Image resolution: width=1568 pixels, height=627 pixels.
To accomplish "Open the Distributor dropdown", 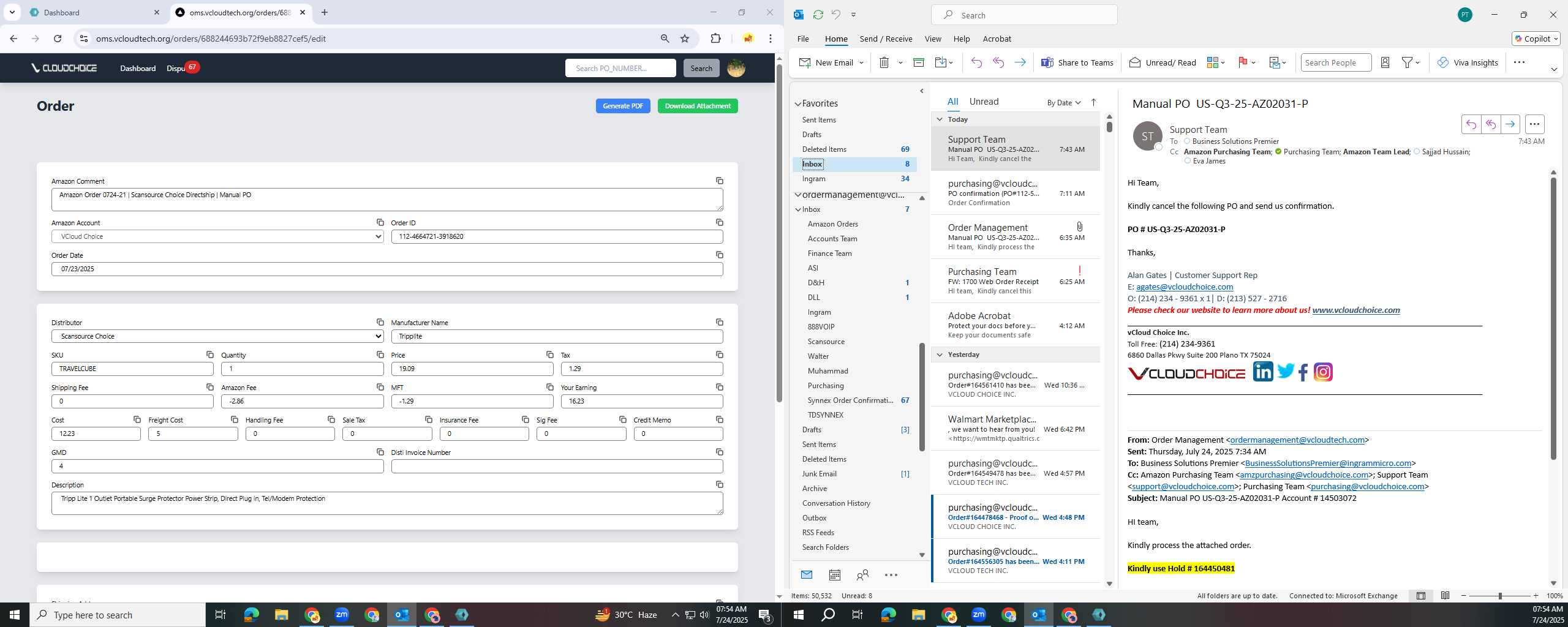I will (217, 336).
